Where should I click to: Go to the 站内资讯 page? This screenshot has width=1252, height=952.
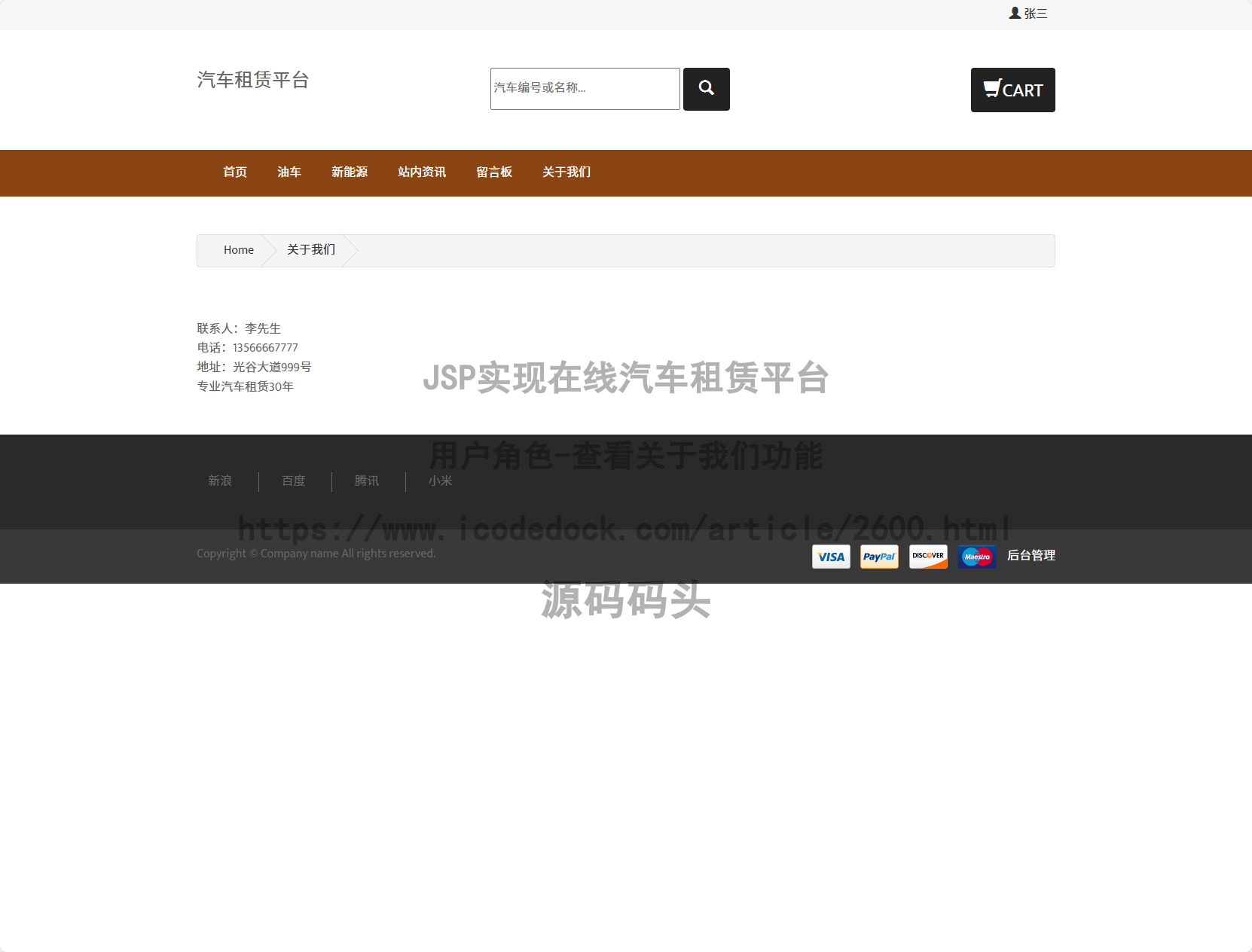pos(421,172)
